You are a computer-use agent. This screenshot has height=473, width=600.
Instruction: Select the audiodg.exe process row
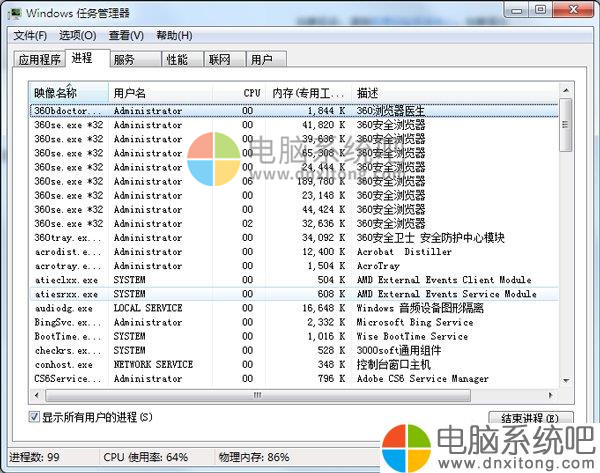point(65,309)
